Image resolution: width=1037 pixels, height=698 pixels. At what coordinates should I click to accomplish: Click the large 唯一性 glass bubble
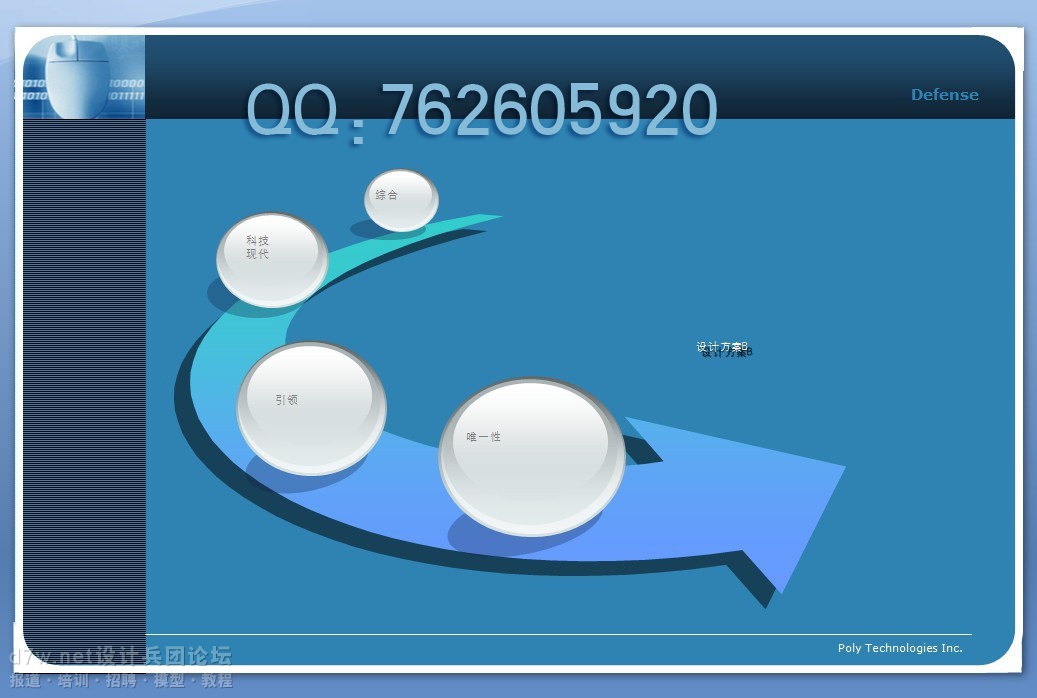531,456
